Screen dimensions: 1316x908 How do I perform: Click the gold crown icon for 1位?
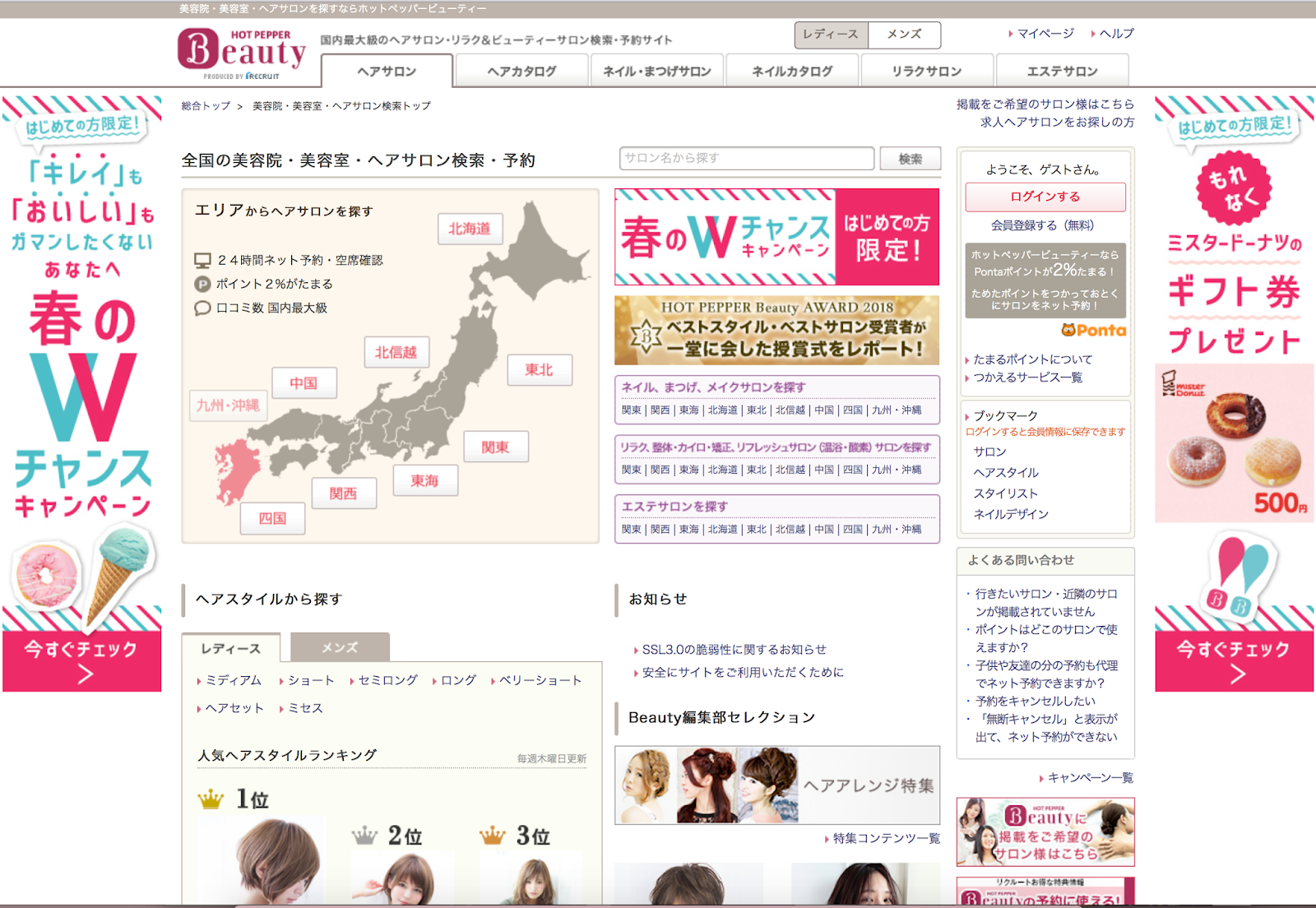click(x=211, y=799)
